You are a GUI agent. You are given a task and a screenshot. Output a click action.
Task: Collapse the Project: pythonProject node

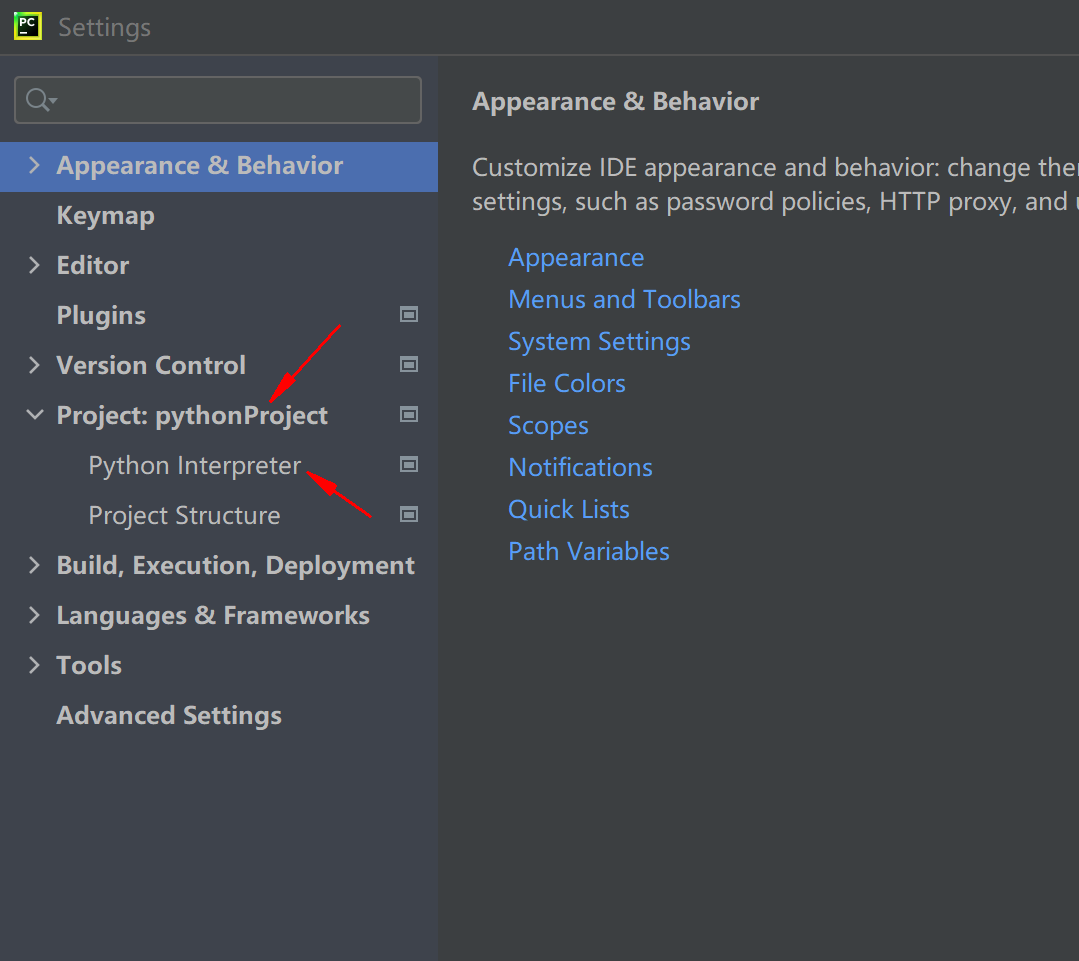click(35, 416)
